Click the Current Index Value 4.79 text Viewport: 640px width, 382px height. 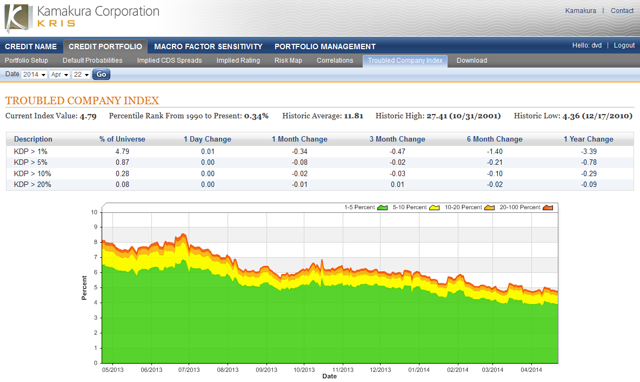[51, 116]
